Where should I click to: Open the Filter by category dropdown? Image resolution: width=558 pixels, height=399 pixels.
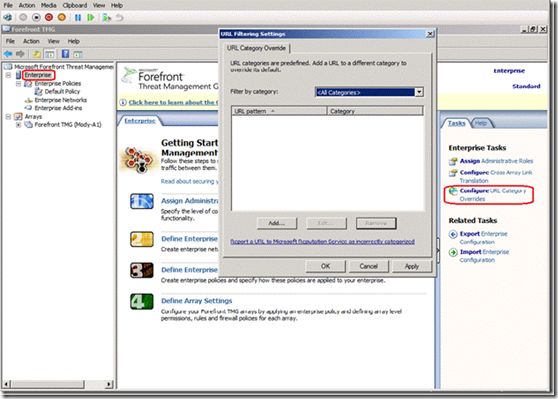419,92
